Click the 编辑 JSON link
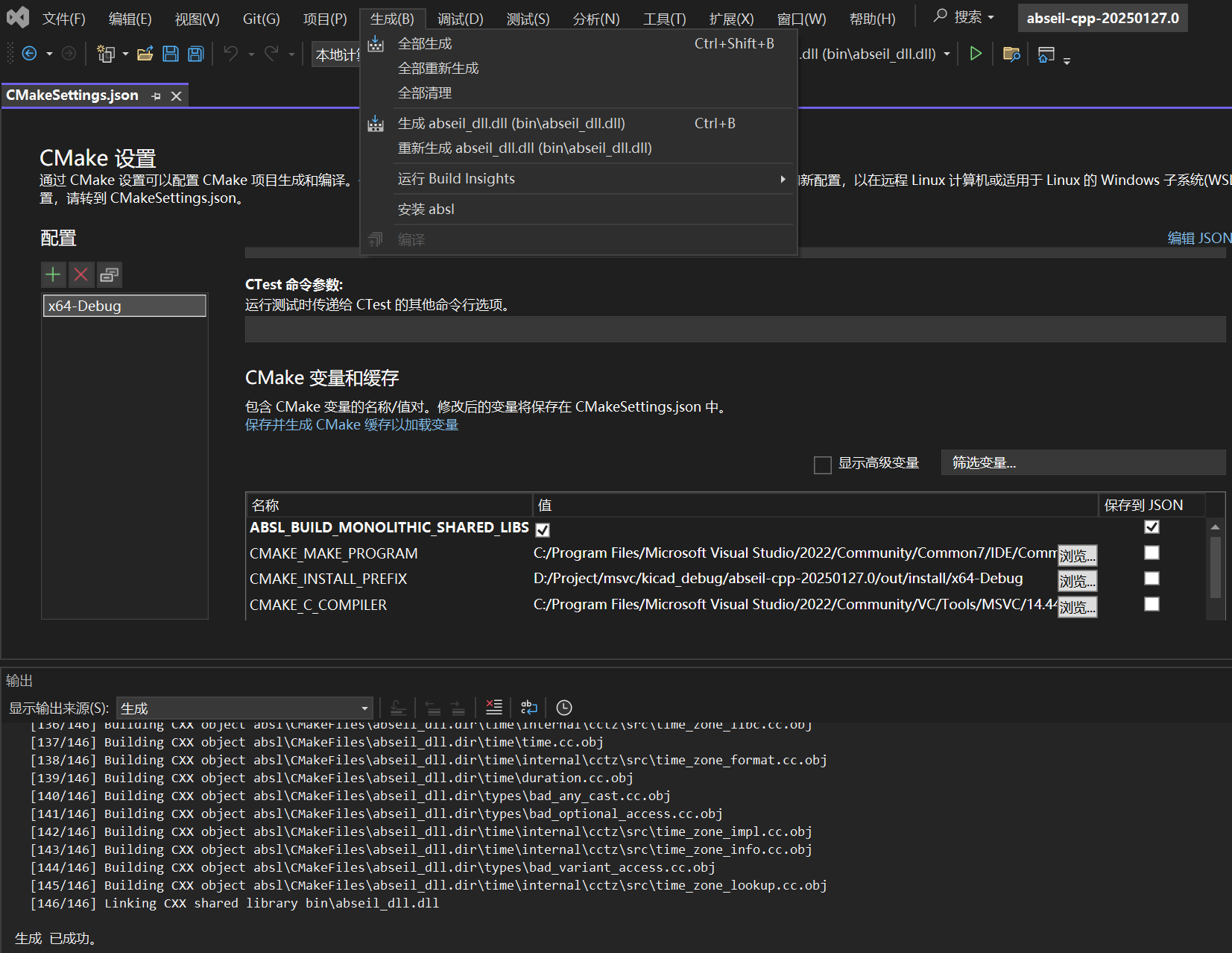The image size is (1232, 953). pyautogui.click(x=1199, y=238)
